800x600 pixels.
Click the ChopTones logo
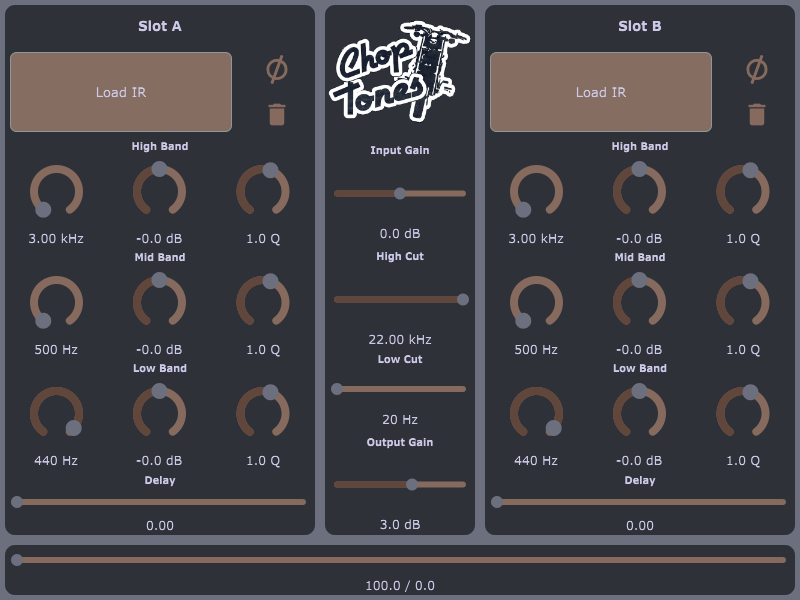399,70
